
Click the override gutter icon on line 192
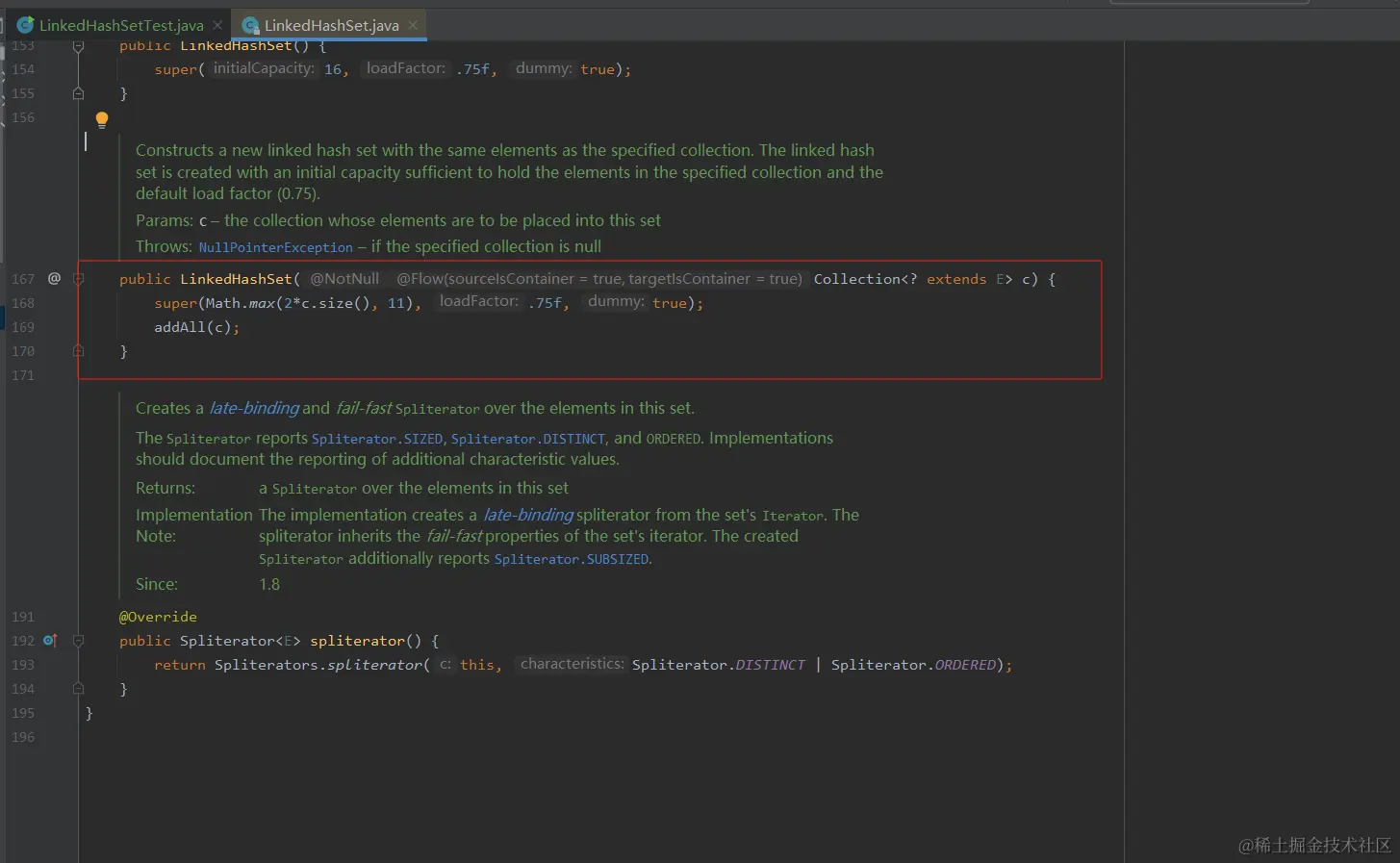point(50,640)
